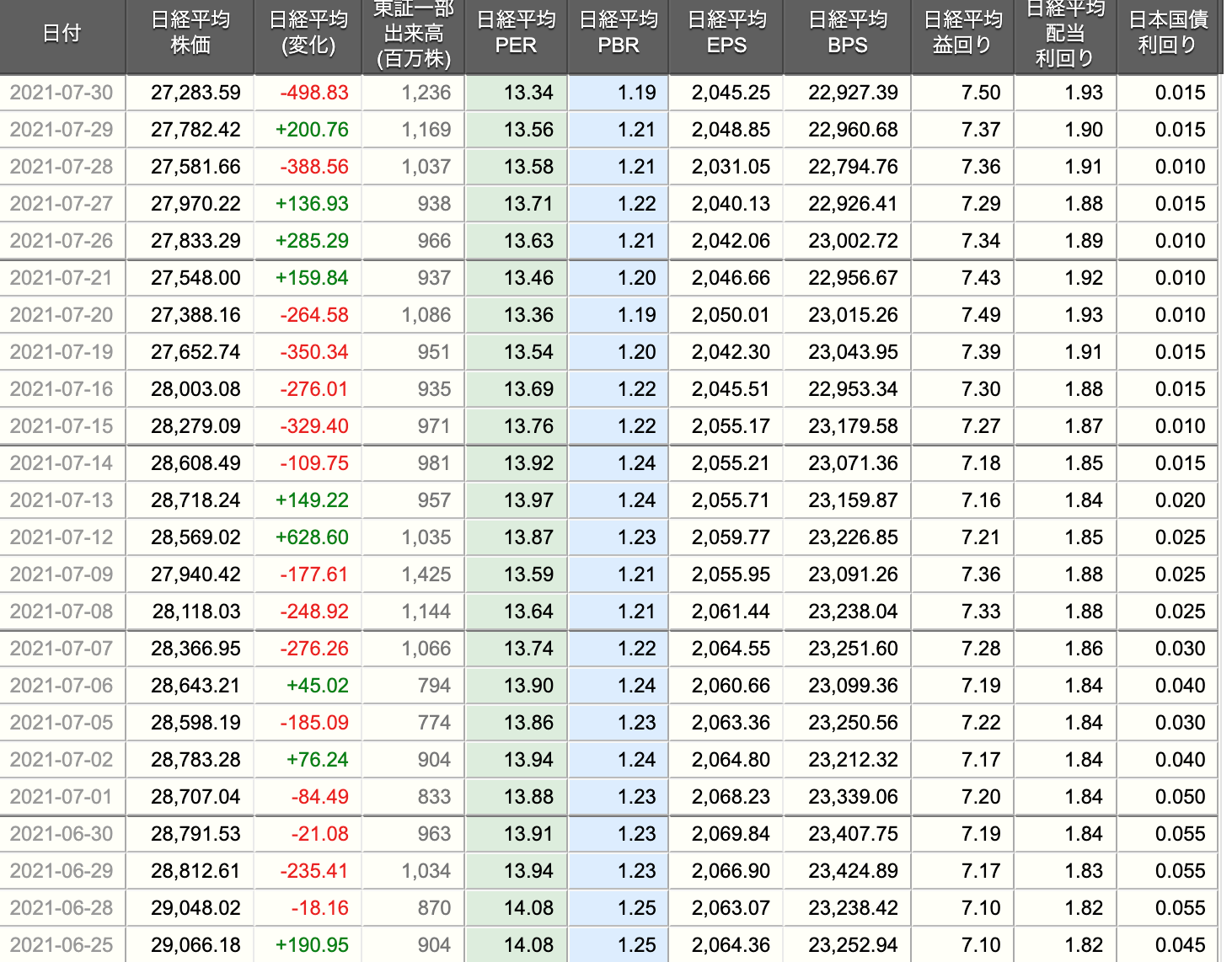Select the 日経平均益回り column header

[x=962, y=34]
